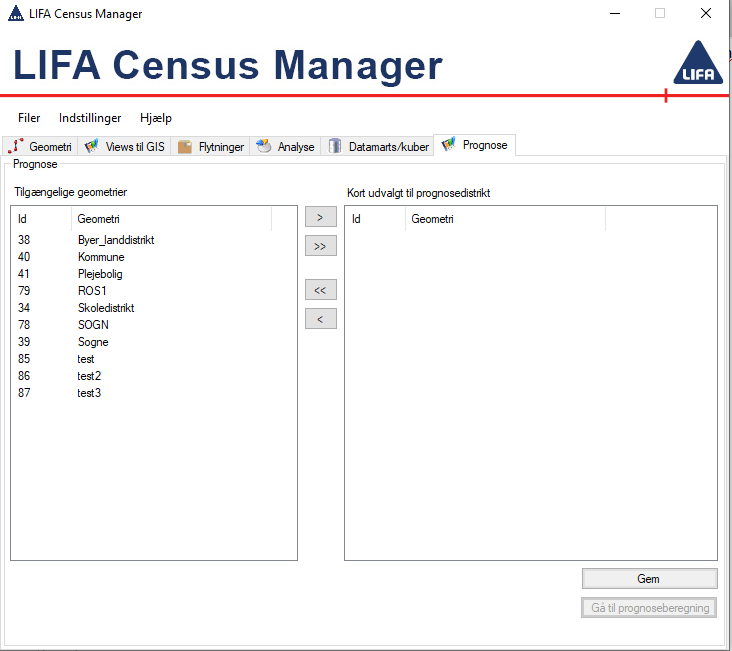Screen dimensions: 732x651
Task: Switch to the Analyse tab
Action: point(285,146)
